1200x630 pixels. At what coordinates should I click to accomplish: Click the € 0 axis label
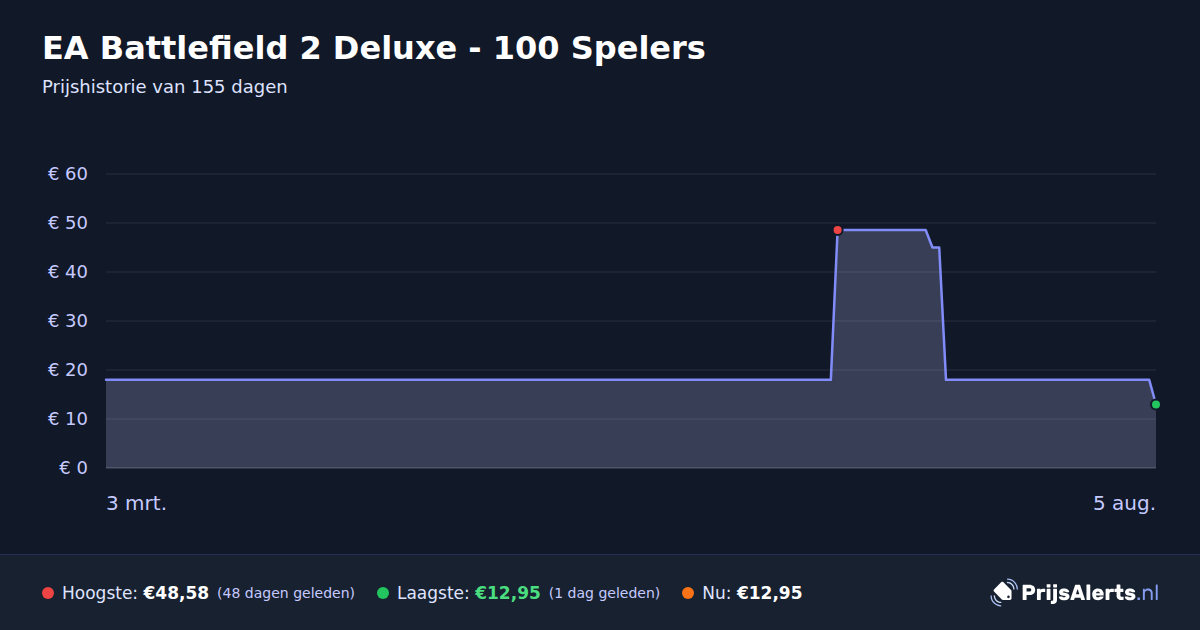[x=73, y=468]
